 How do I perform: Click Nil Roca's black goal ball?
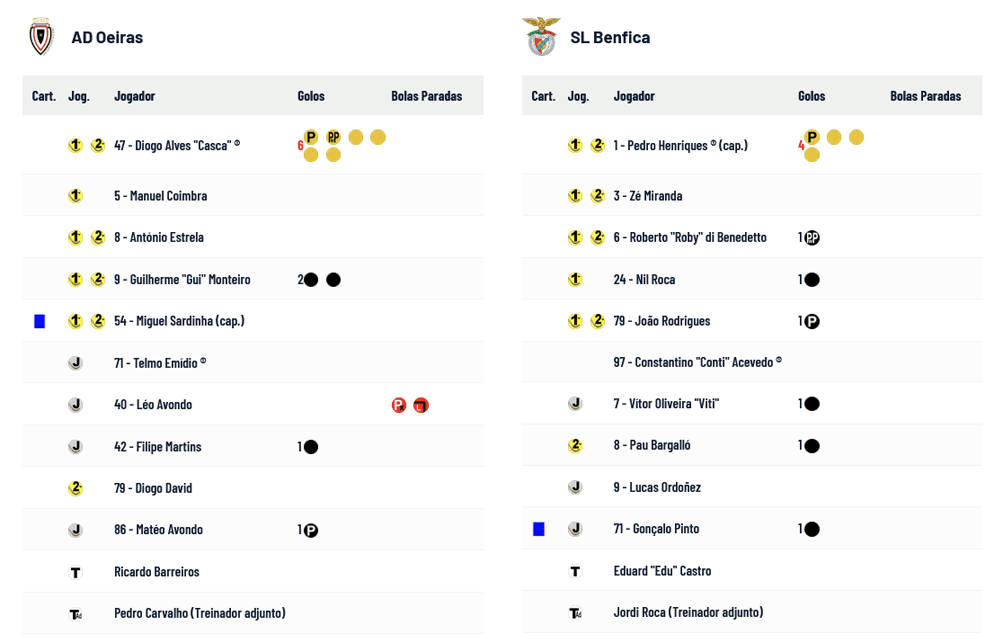812,280
